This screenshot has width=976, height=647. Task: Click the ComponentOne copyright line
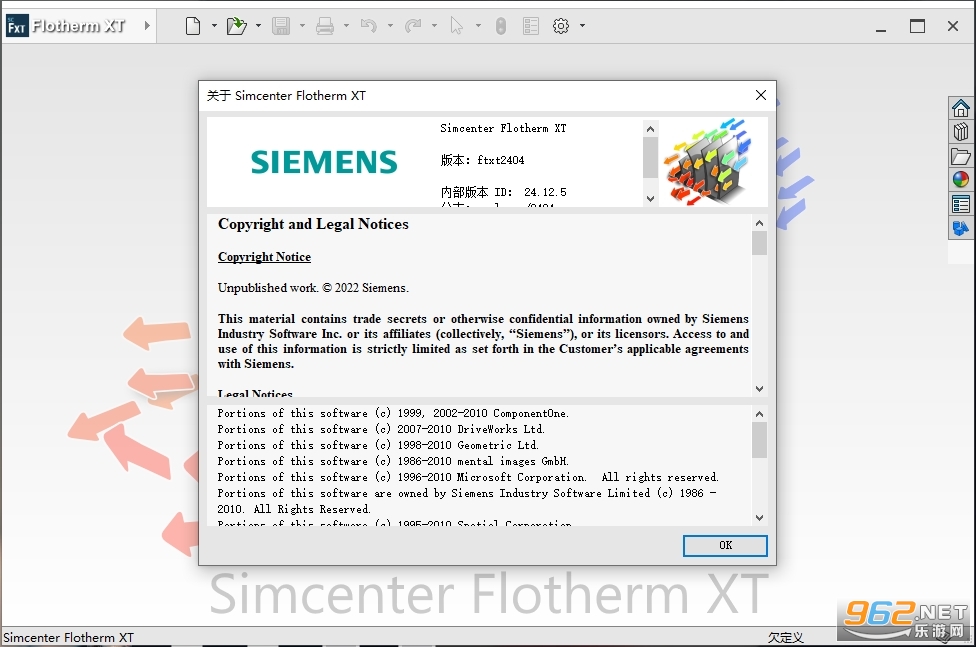point(393,413)
